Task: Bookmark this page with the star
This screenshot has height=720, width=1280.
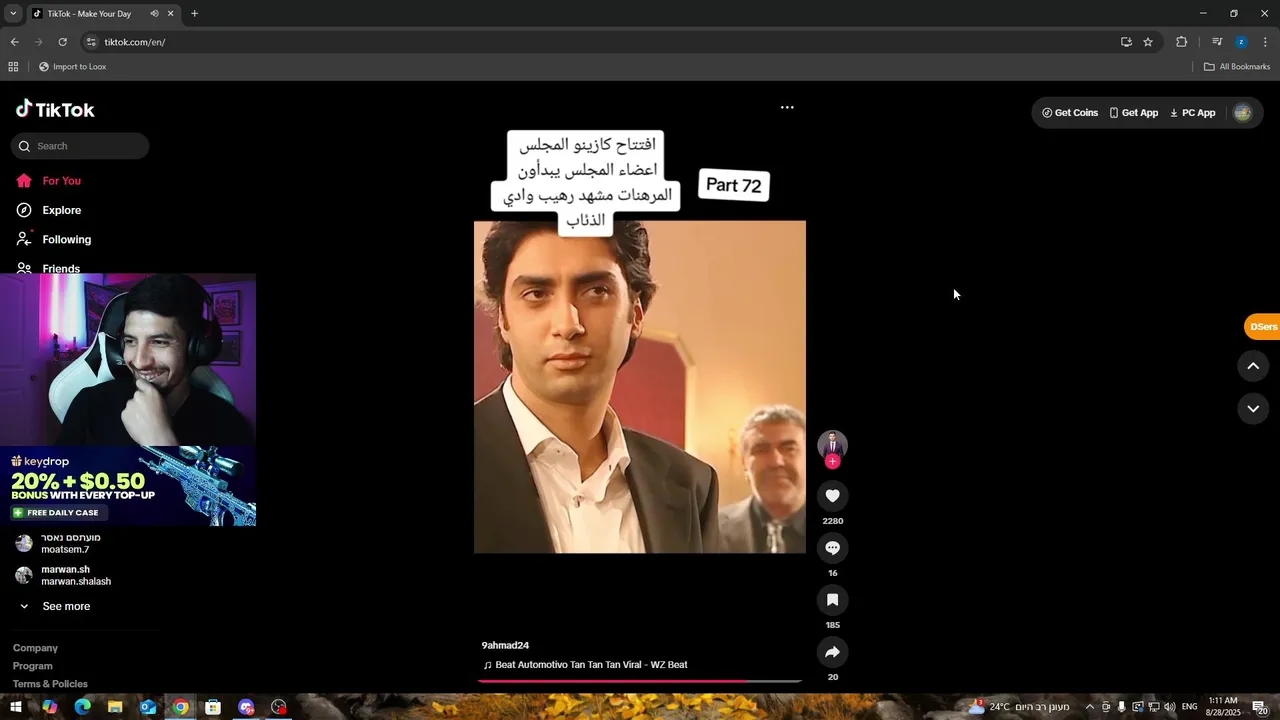Action: (1148, 42)
